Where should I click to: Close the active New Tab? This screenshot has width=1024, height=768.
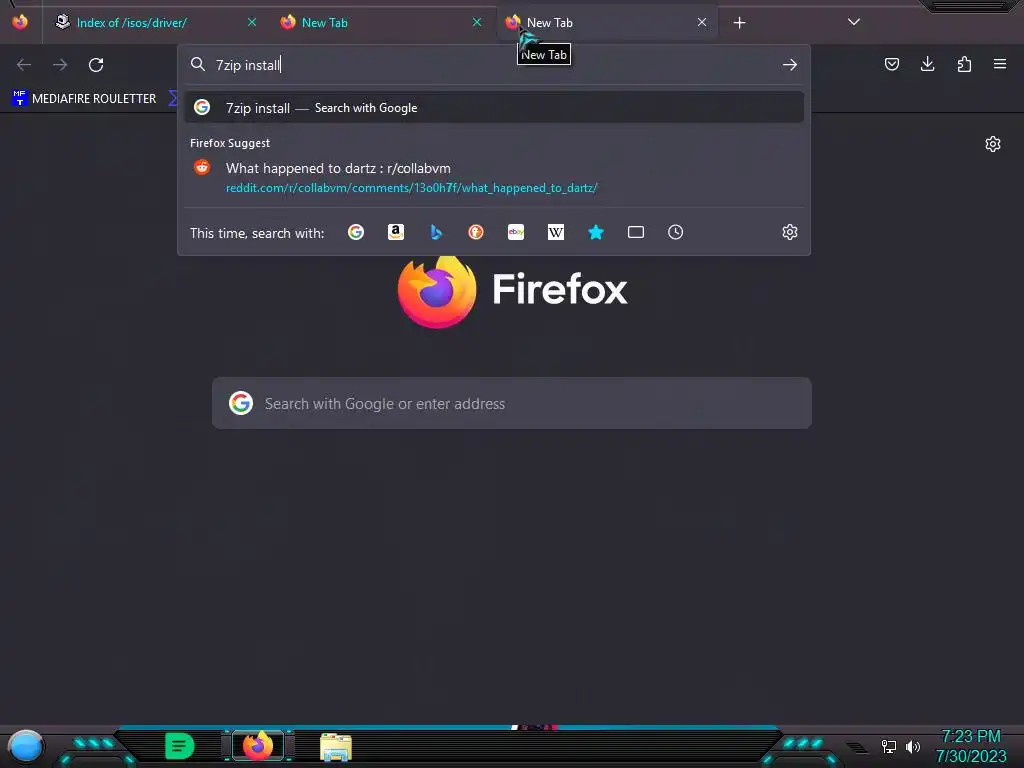pyautogui.click(x=701, y=22)
